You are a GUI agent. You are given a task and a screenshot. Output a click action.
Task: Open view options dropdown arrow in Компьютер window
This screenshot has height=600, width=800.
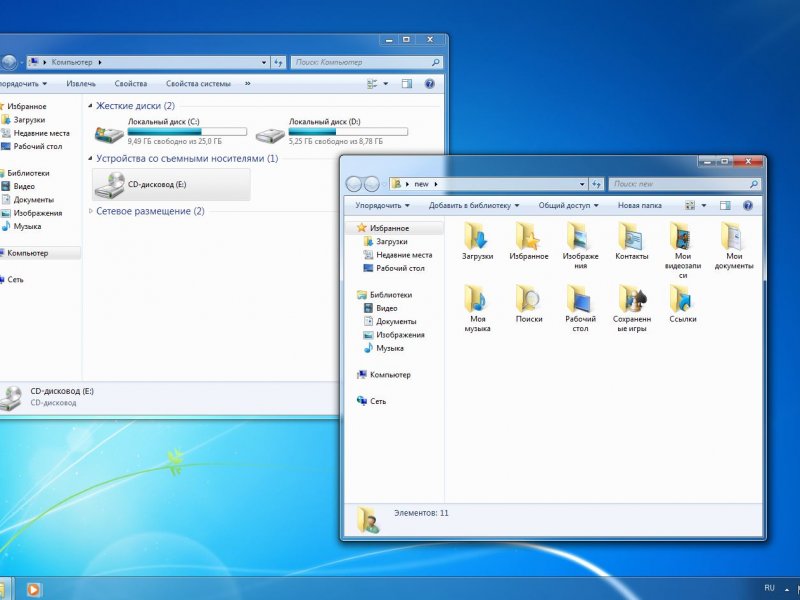(x=386, y=84)
